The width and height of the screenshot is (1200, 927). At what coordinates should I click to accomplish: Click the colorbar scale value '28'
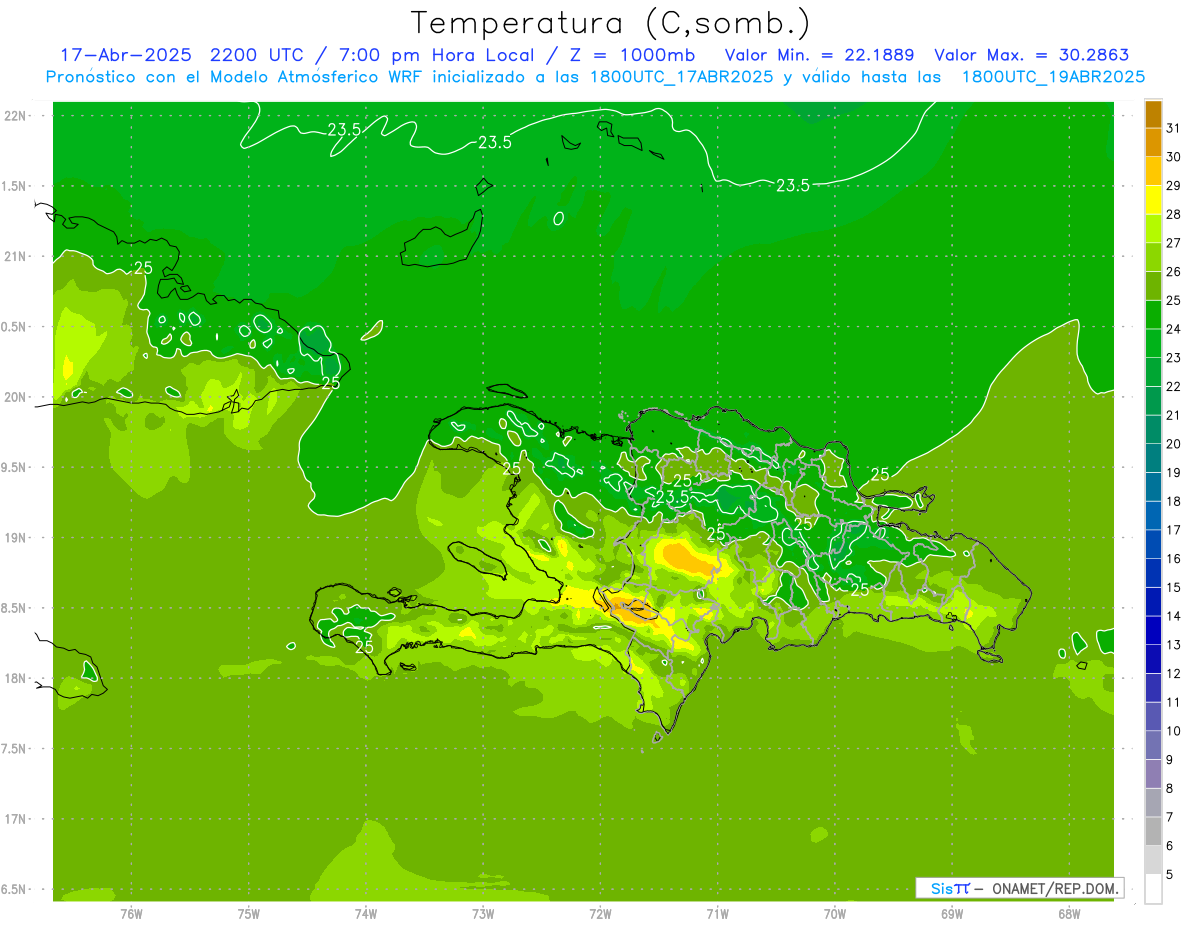point(1173,214)
